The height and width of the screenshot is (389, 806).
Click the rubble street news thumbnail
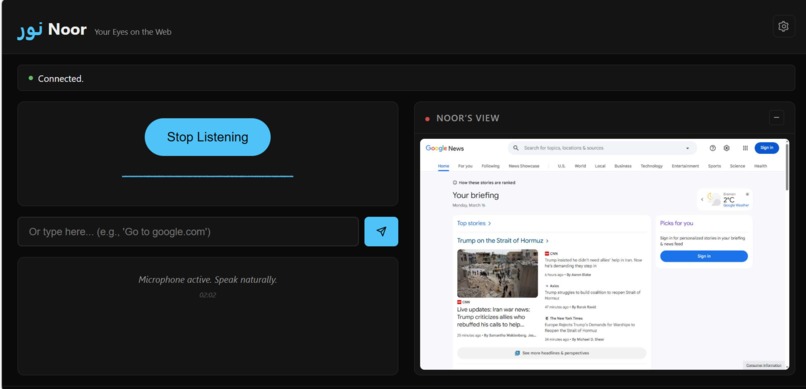point(497,273)
